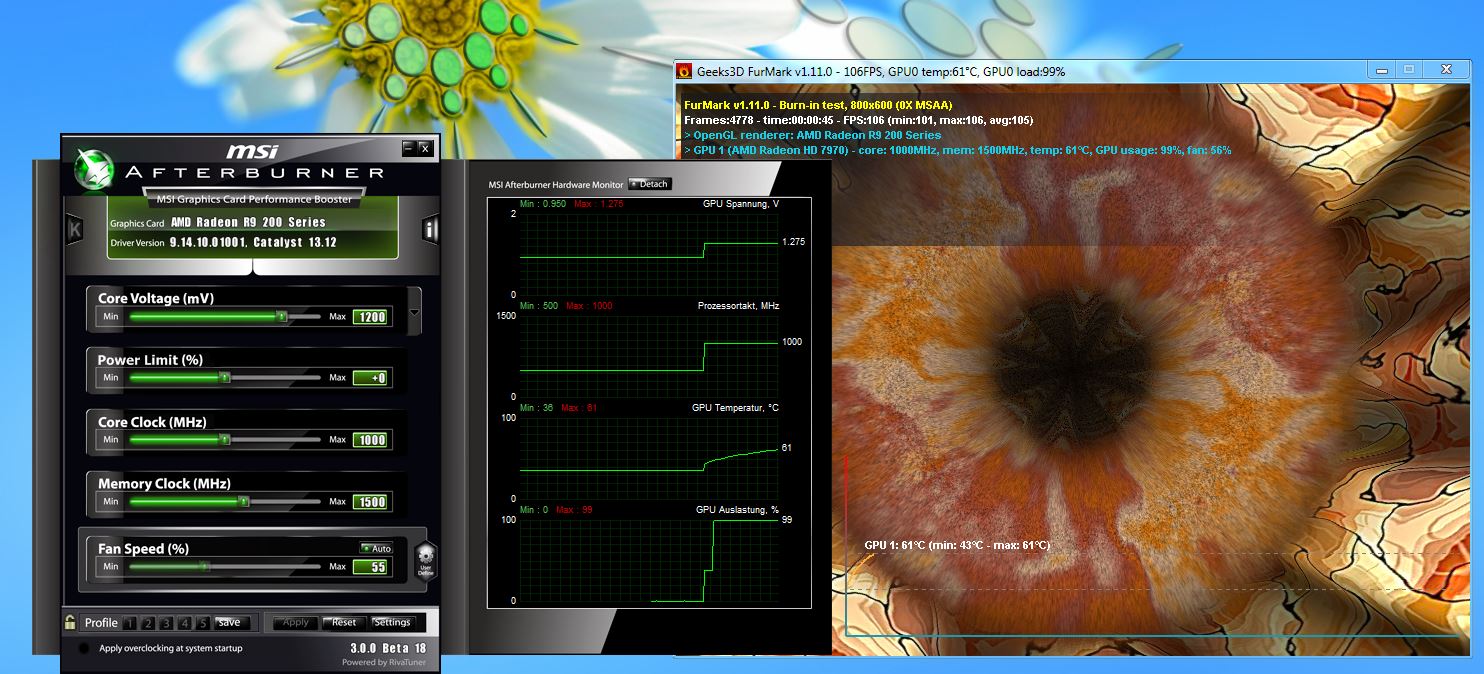Click the Fan Speed value field 55
Viewport: 1484px width, 674px height.
[370, 567]
